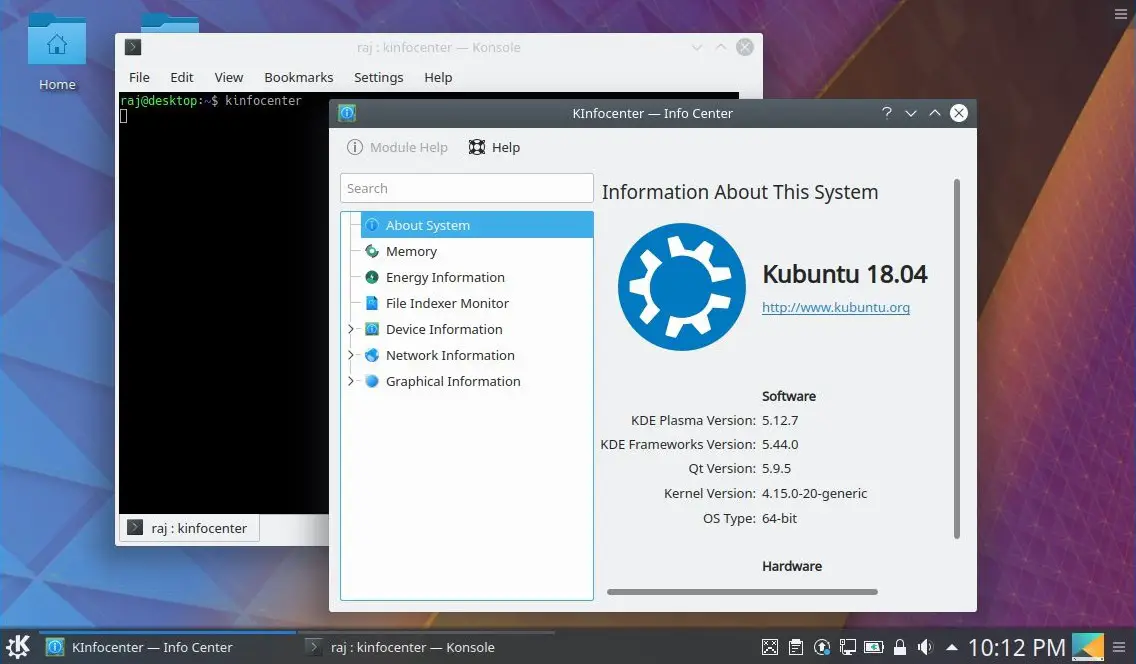Click the Network Information globe icon
The height and width of the screenshot is (664, 1136).
pyautogui.click(x=372, y=356)
